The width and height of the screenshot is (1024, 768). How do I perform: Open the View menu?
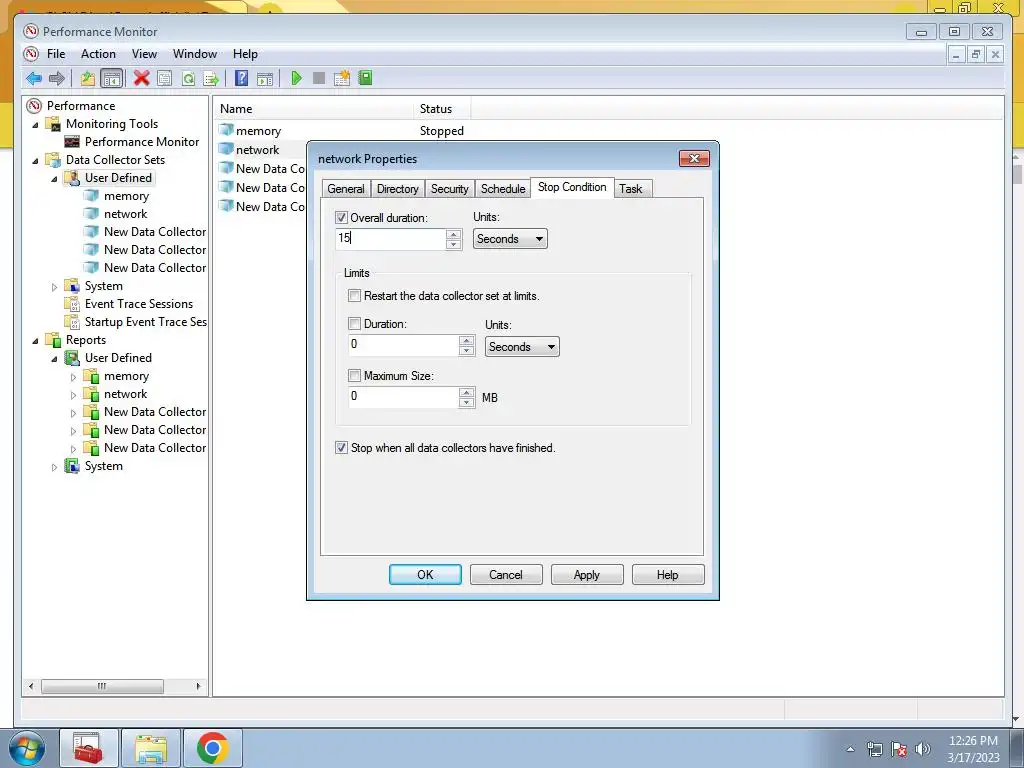(x=144, y=54)
